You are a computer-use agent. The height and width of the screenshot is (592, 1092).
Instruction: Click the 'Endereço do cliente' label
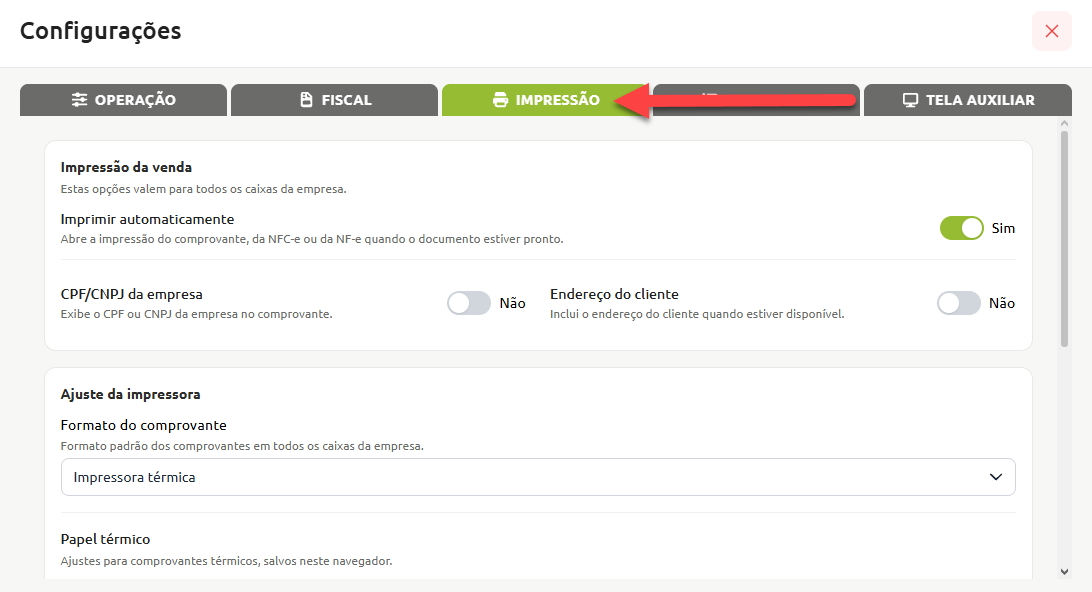click(614, 295)
